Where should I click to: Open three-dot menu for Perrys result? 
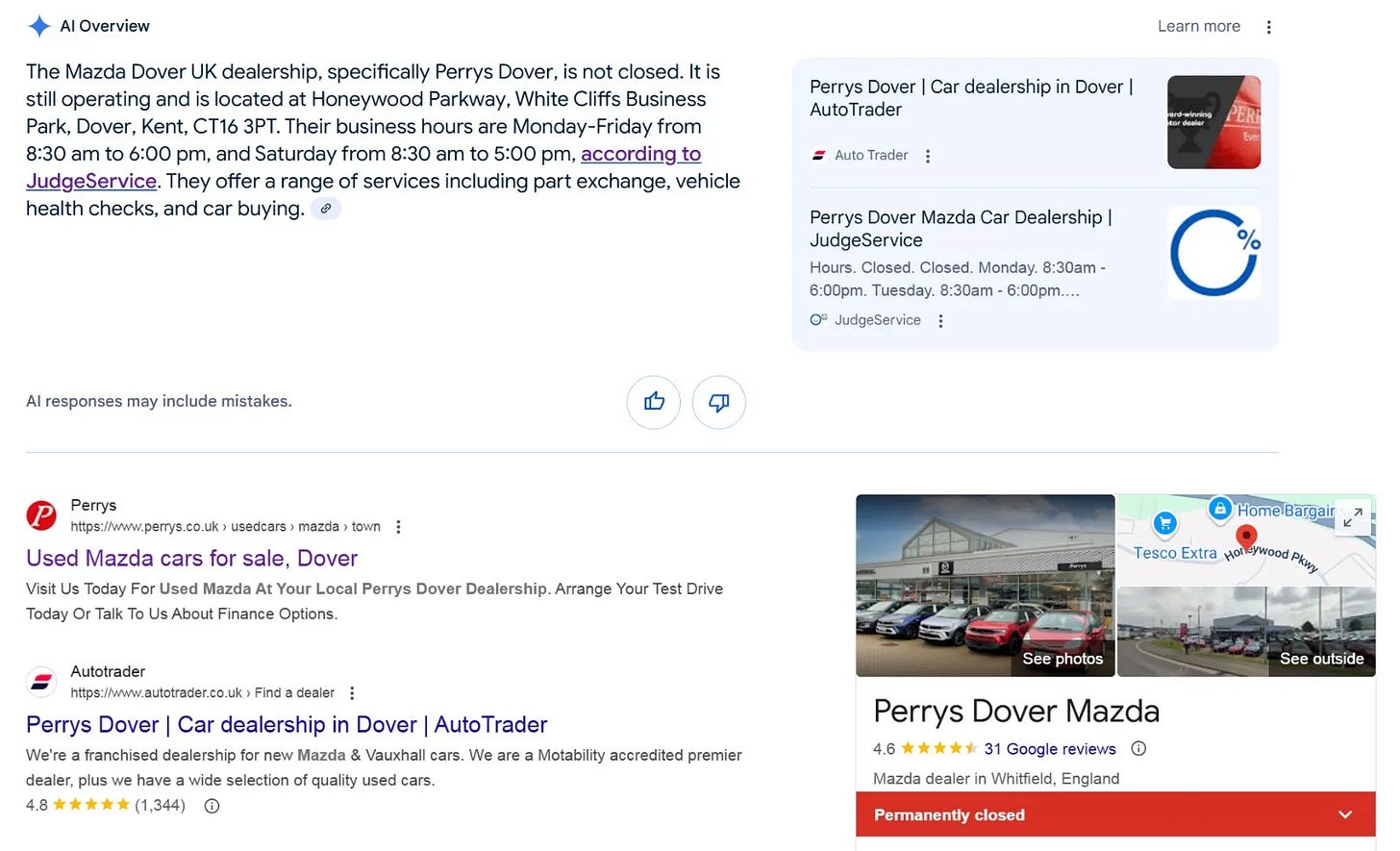click(398, 527)
